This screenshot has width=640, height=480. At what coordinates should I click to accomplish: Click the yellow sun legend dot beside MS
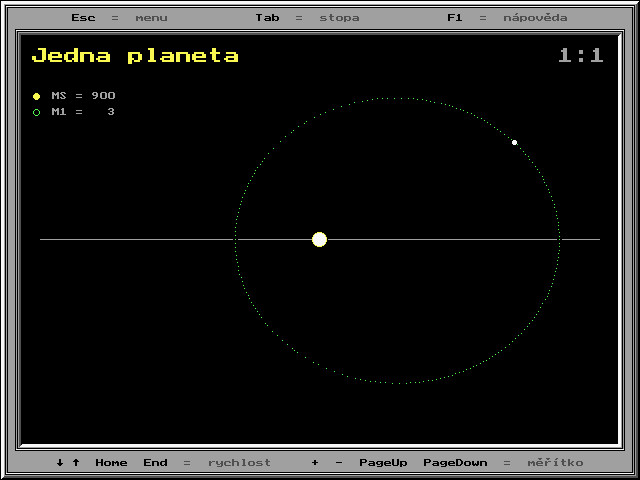click(x=36, y=96)
